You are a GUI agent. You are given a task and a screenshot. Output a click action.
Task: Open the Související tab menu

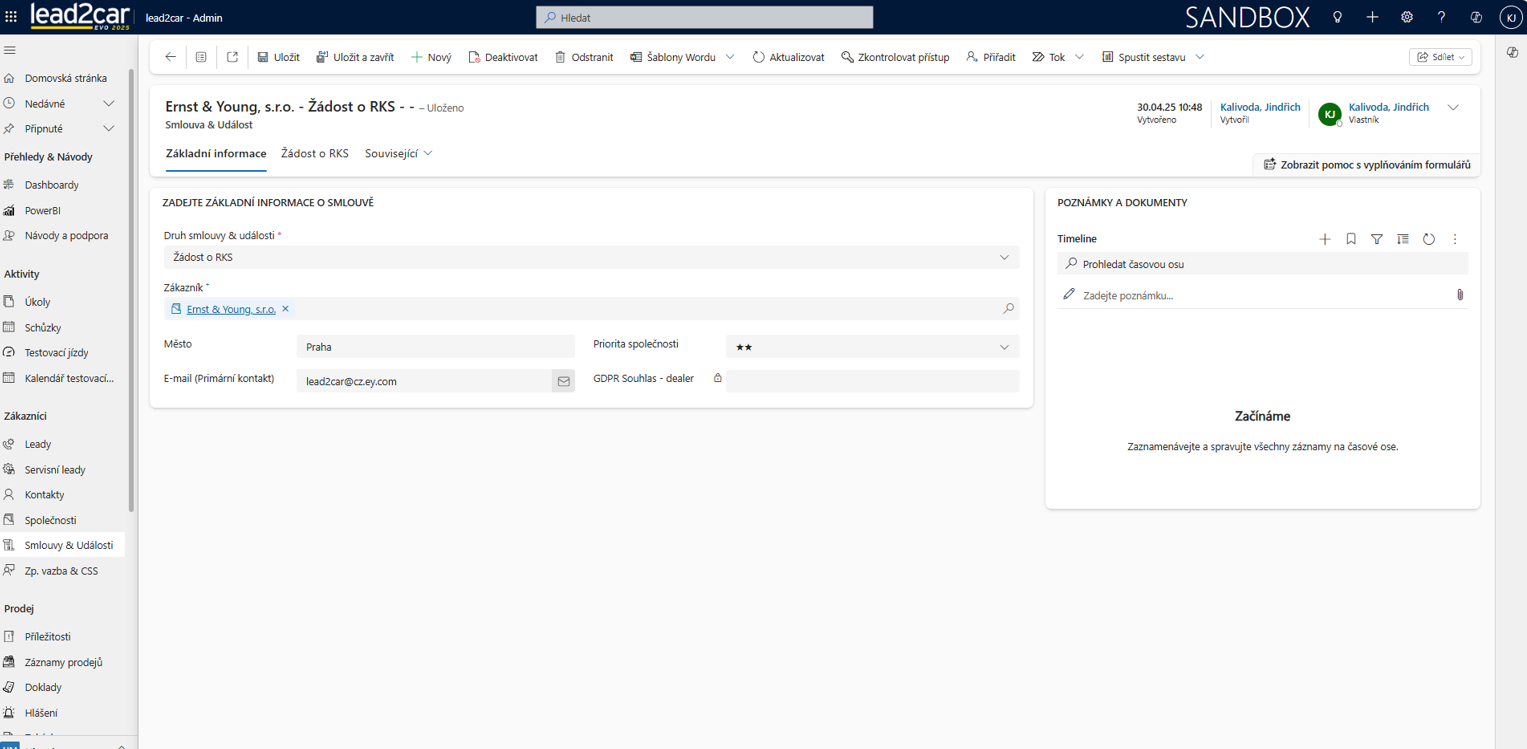398,154
